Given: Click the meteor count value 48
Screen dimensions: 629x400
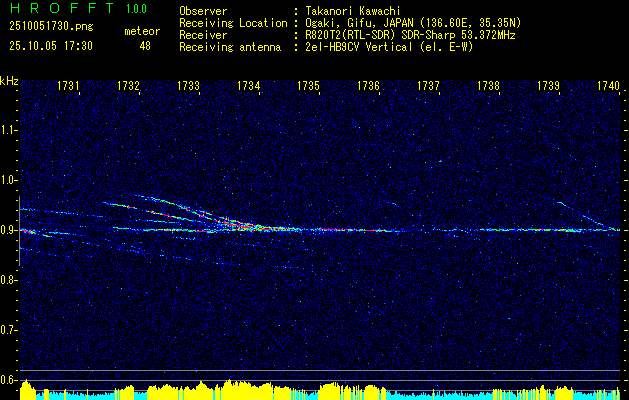Looking at the screenshot, I should coord(145,46).
